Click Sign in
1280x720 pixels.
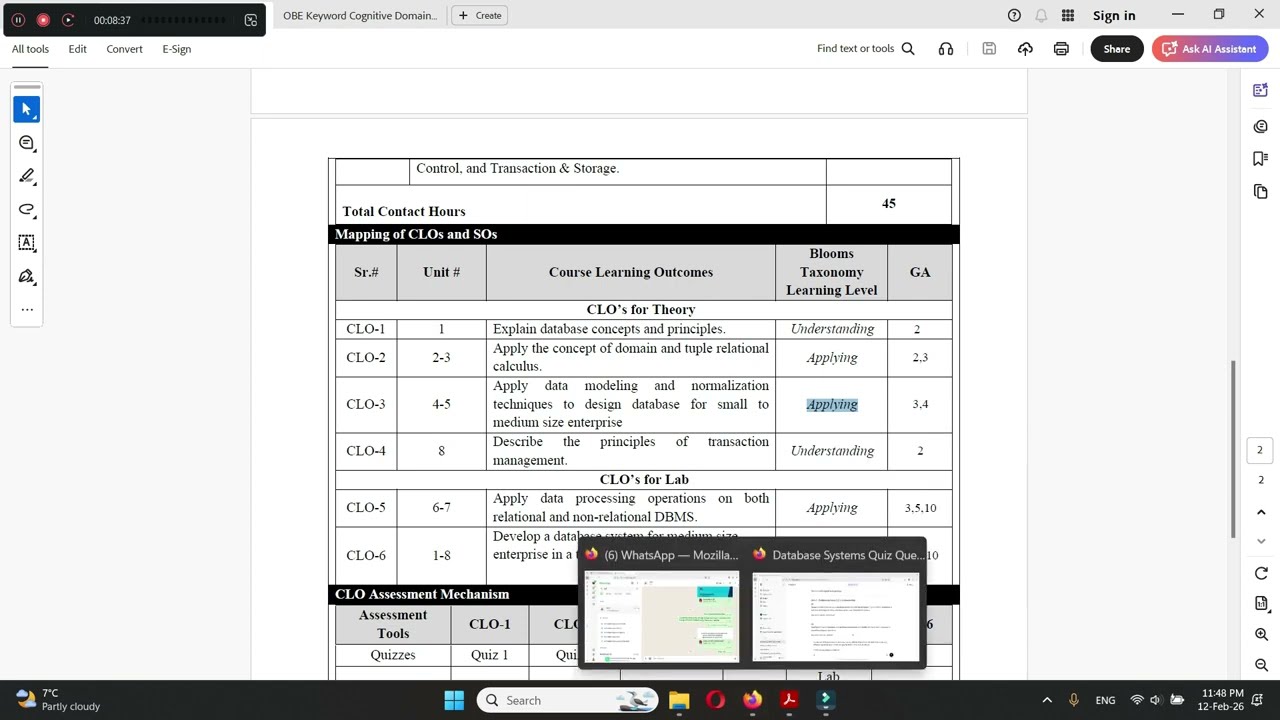click(1114, 15)
